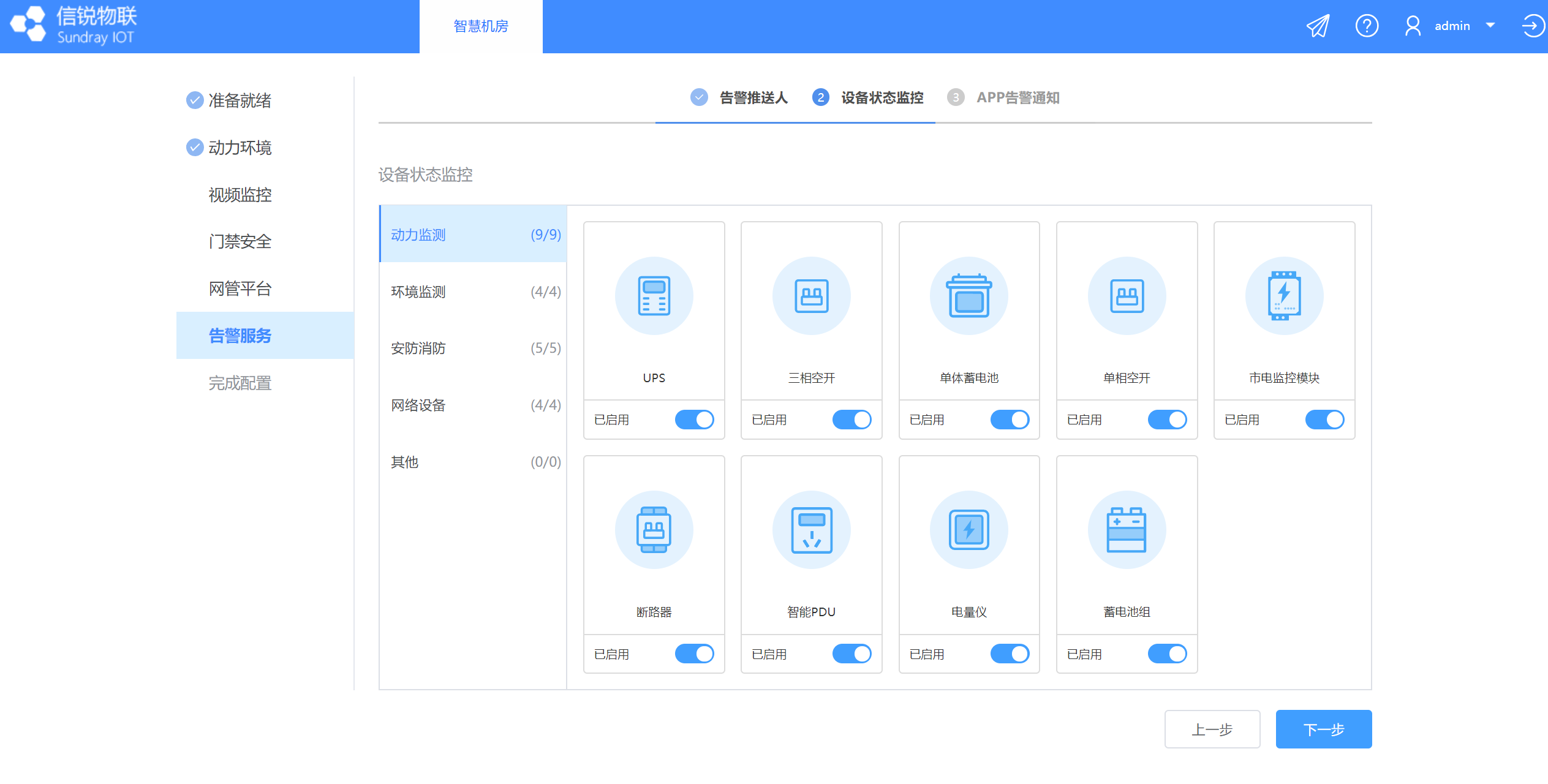Open the help question mark icon
The height and width of the screenshot is (784, 1548).
point(1366,26)
